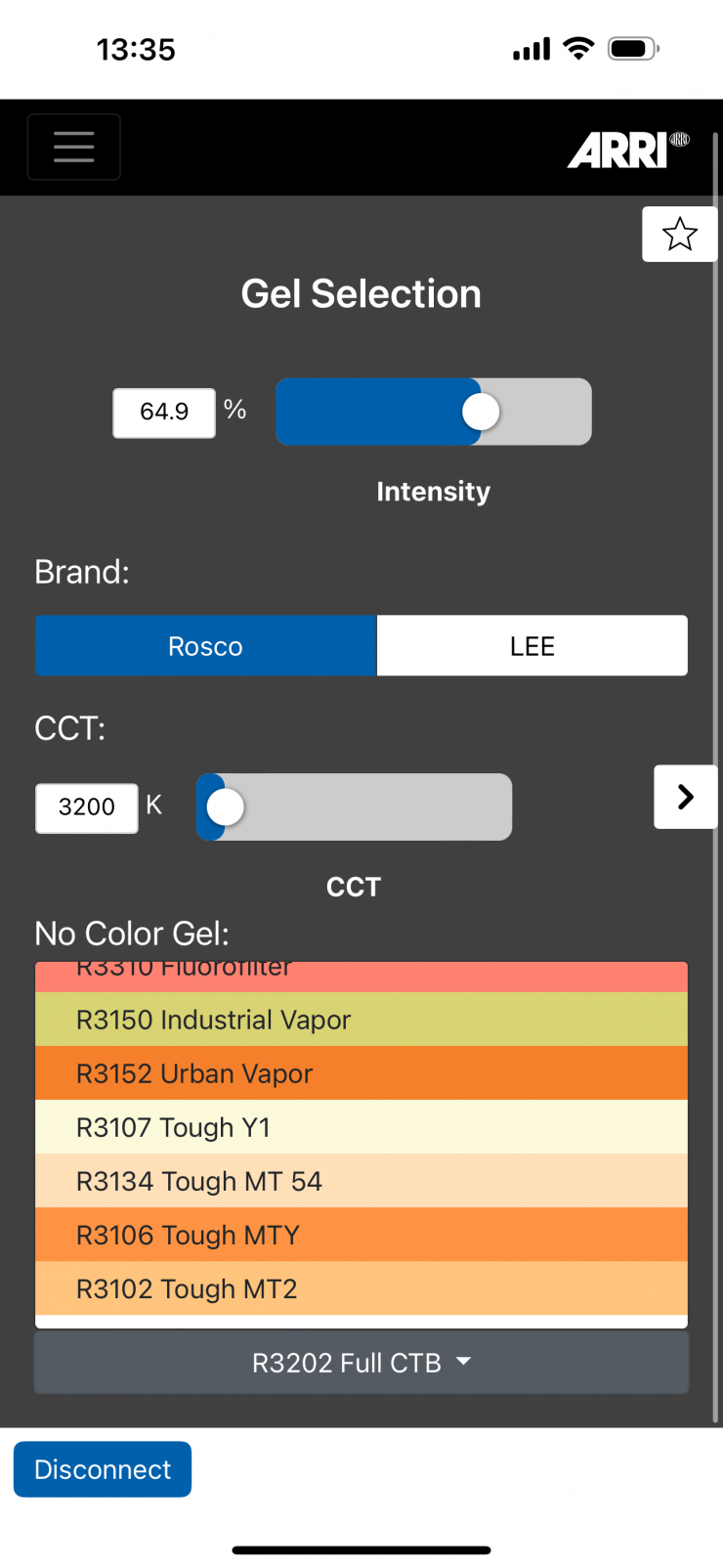
Task: Open the hamburger navigation menu
Action: coord(74,148)
